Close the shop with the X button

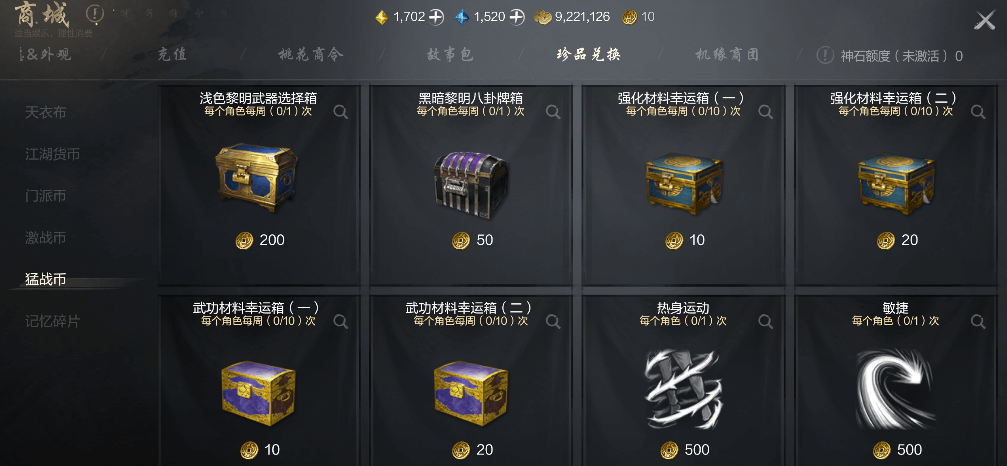point(985,21)
